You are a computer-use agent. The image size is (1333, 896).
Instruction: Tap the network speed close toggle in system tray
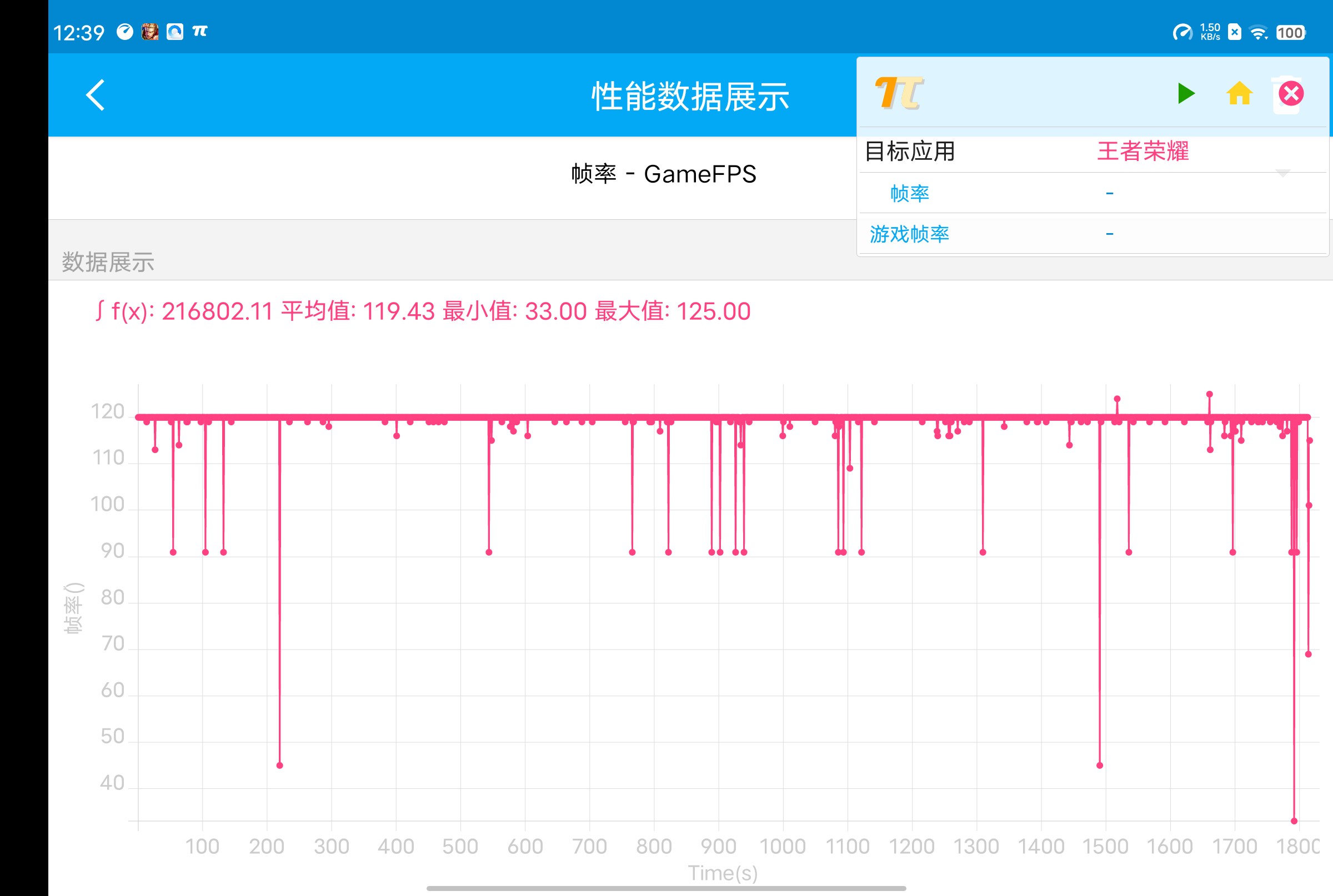tap(1234, 32)
